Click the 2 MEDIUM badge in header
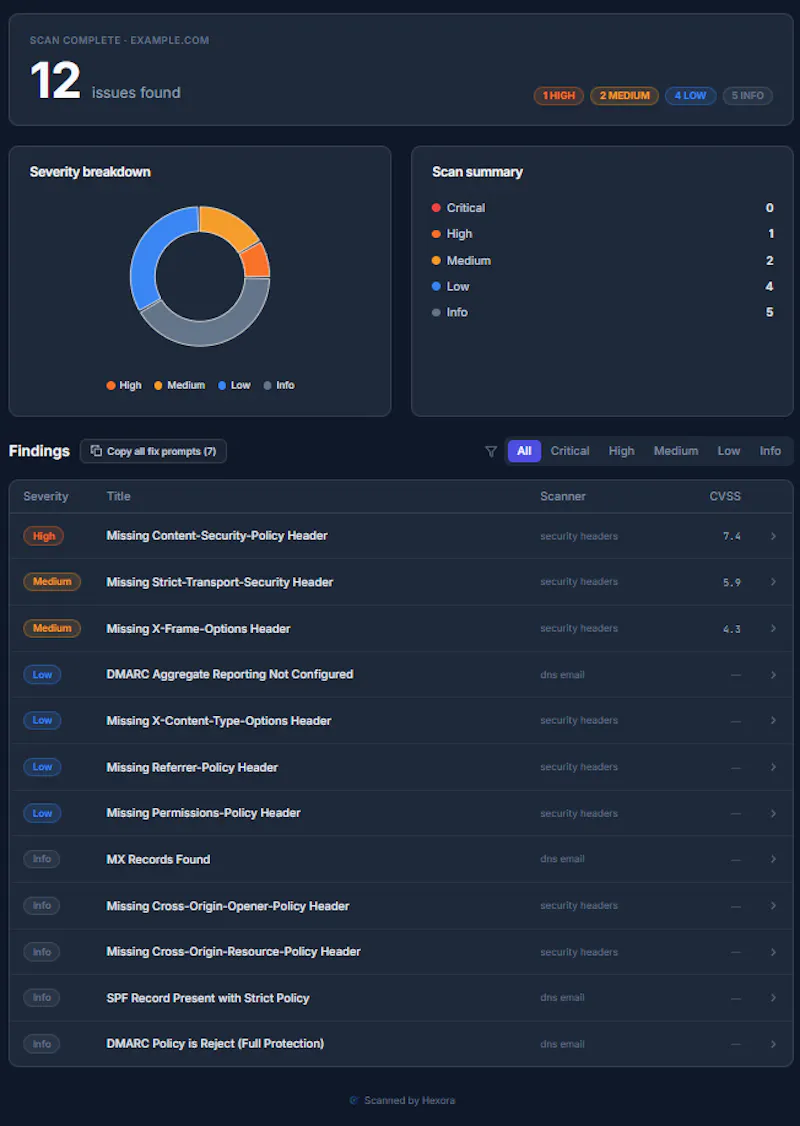Screen dimensions: 800x1126 (x=624, y=96)
